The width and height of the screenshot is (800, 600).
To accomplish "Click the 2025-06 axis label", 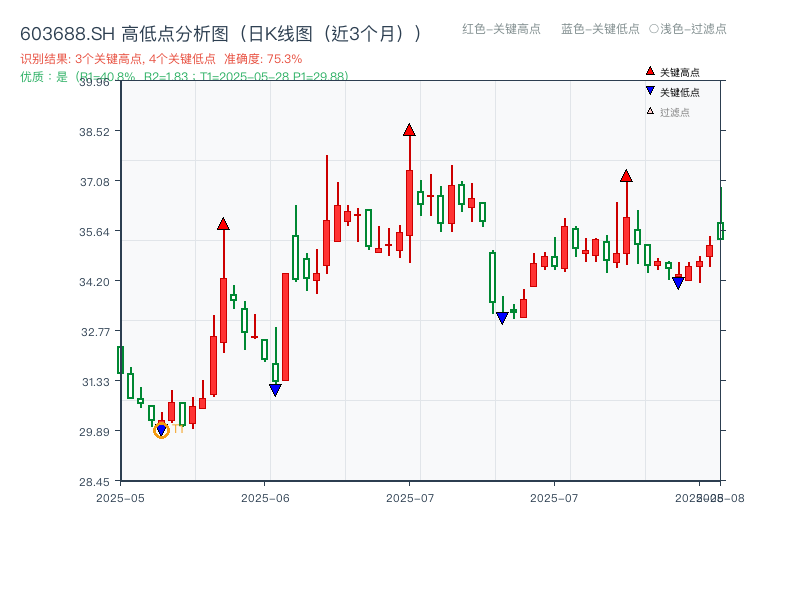I will pyautogui.click(x=263, y=495).
